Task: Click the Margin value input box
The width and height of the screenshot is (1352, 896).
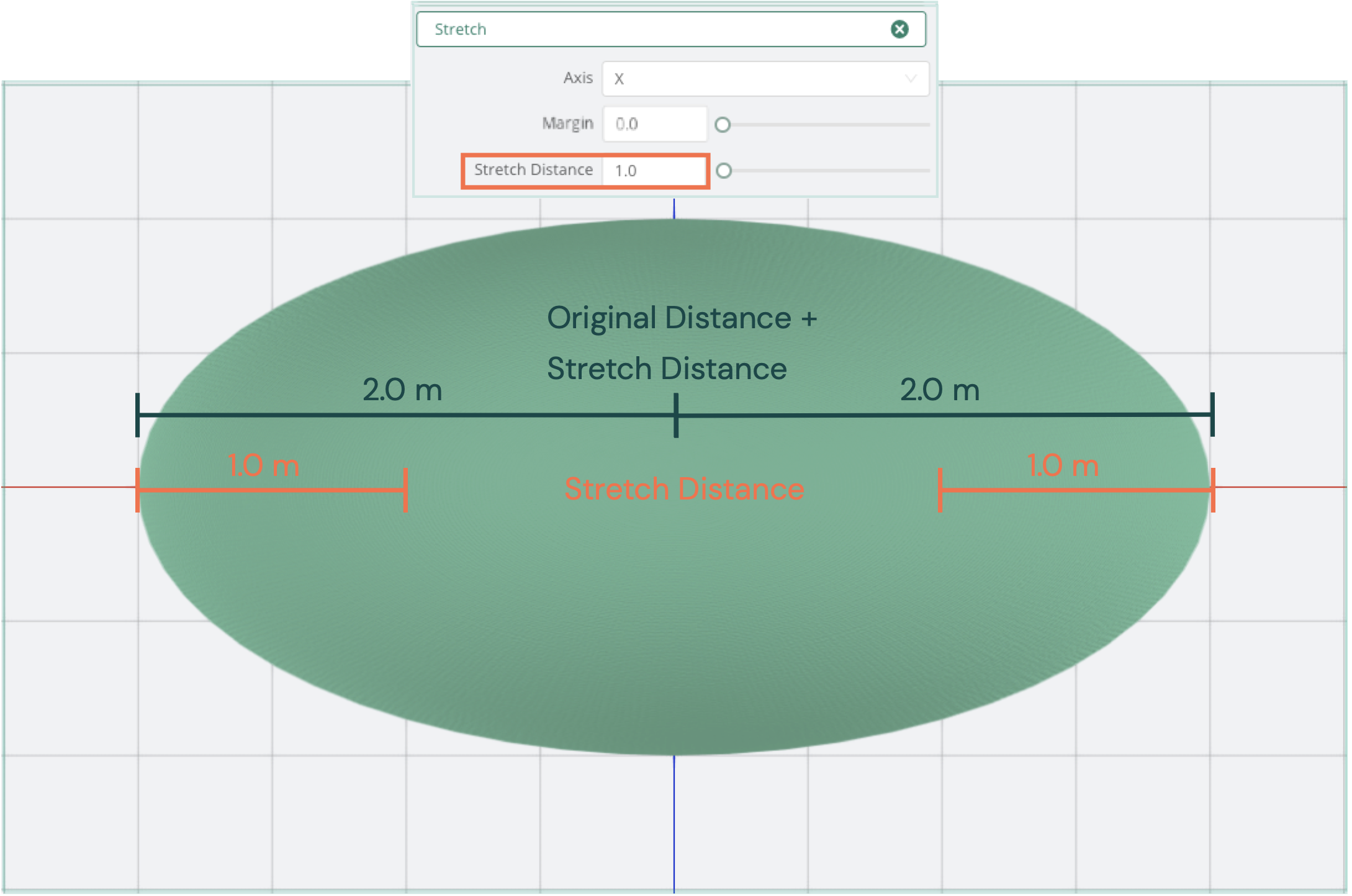Action: coord(654,124)
